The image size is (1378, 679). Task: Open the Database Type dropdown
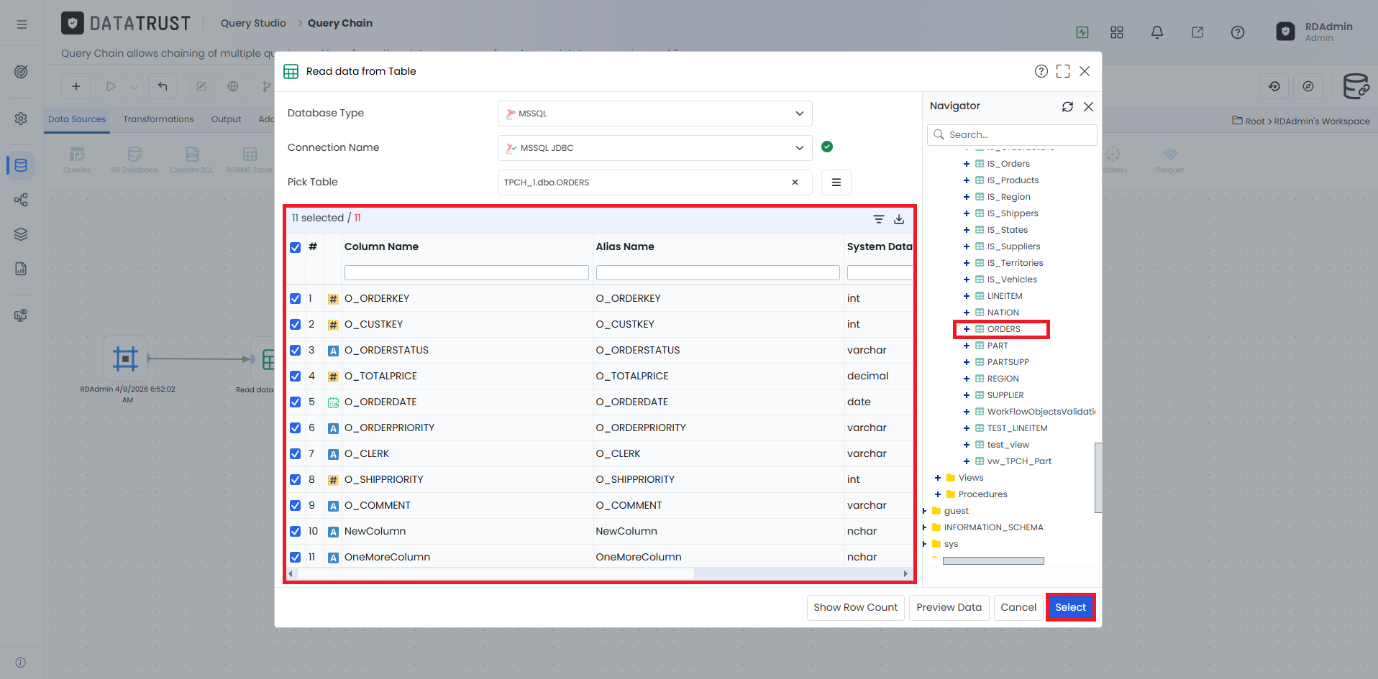pos(655,113)
